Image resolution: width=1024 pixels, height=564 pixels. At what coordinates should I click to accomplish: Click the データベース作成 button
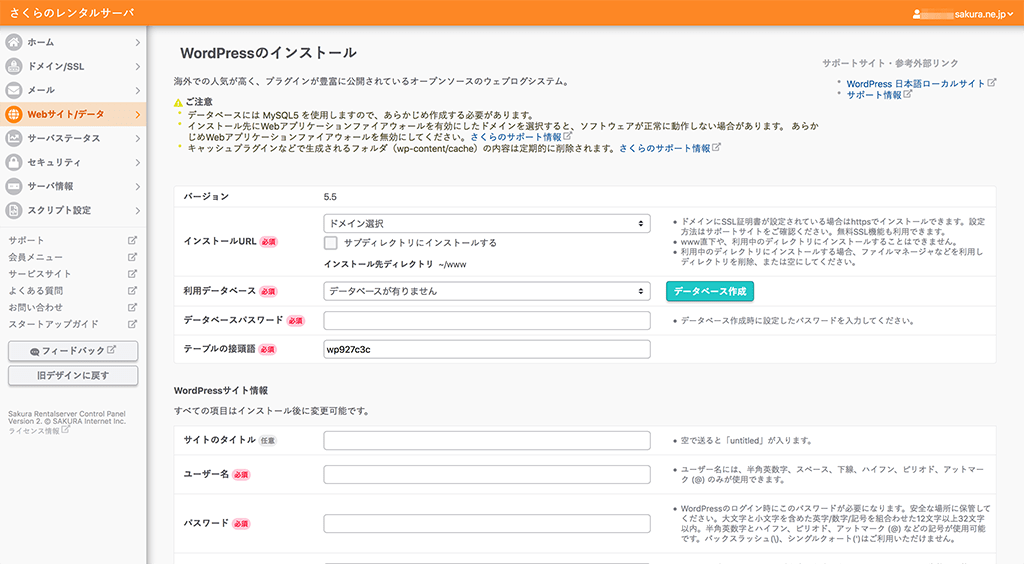tap(710, 291)
